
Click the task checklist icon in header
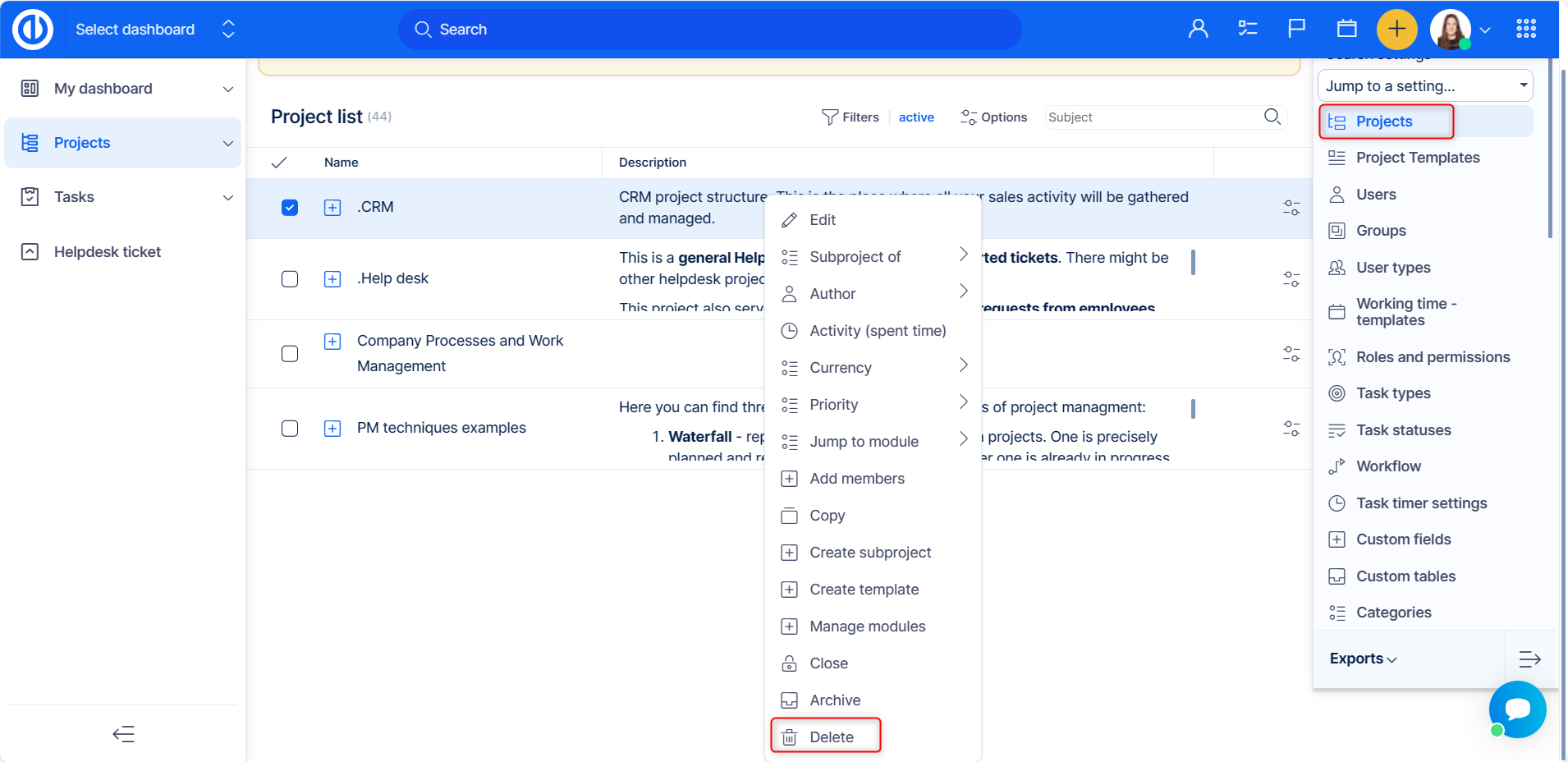[x=1248, y=30]
